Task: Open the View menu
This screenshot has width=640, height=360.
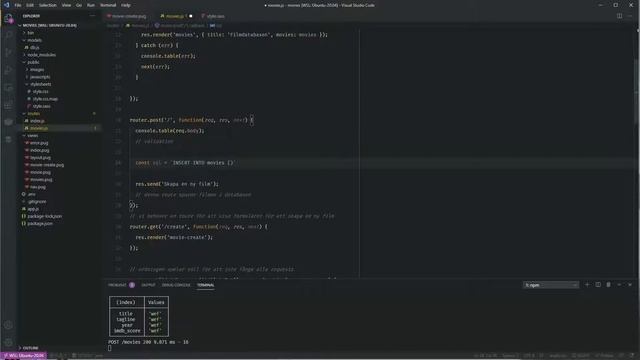Action: click(x=66, y=5)
